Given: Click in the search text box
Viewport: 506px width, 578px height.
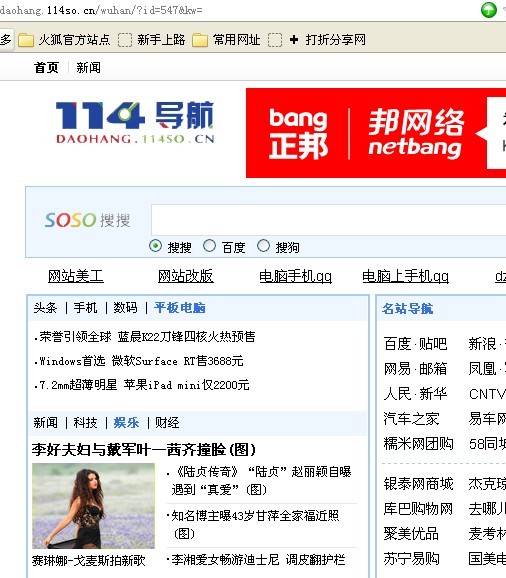Looking at the screenshot, I should pos(328,220).
